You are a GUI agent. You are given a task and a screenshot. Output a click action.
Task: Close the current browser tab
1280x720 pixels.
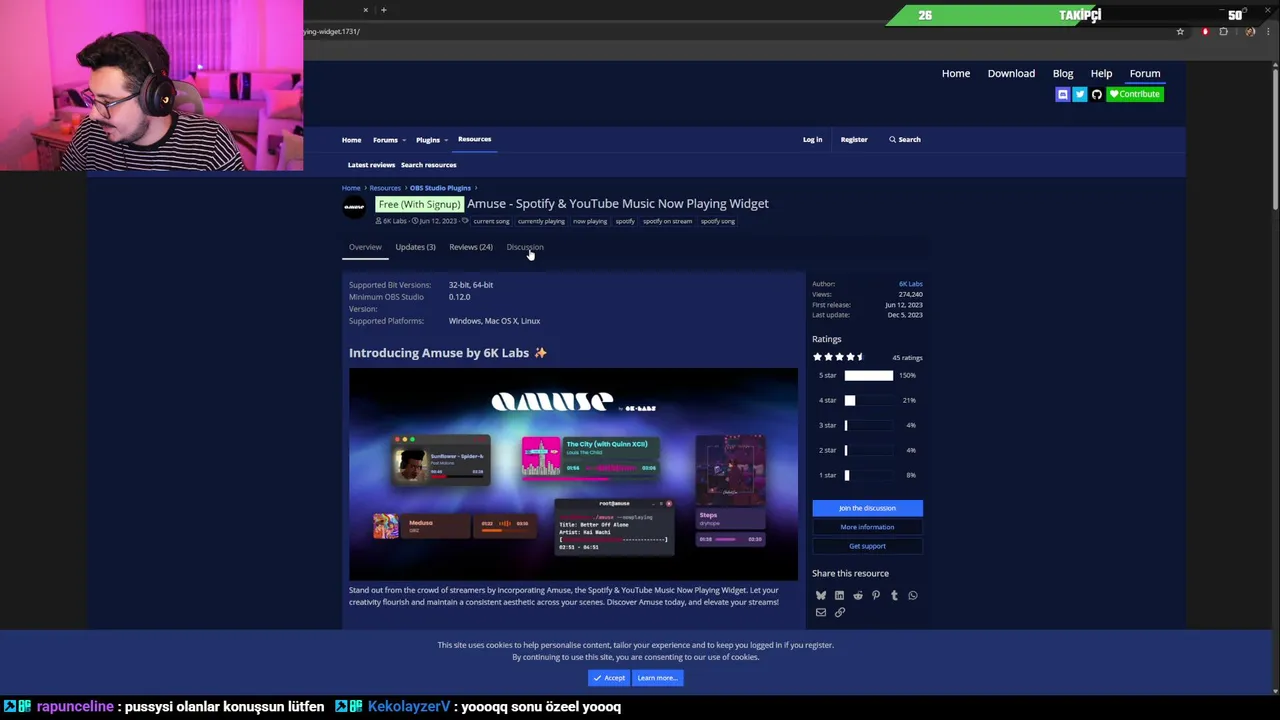point(365,10)
